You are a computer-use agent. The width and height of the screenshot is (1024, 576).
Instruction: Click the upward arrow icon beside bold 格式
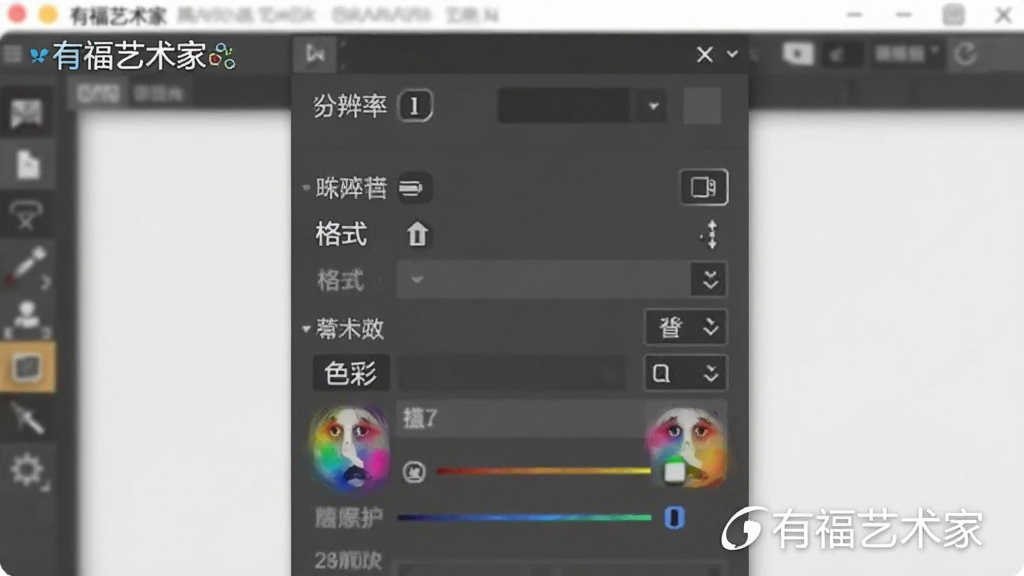click(x=417, y=234)
